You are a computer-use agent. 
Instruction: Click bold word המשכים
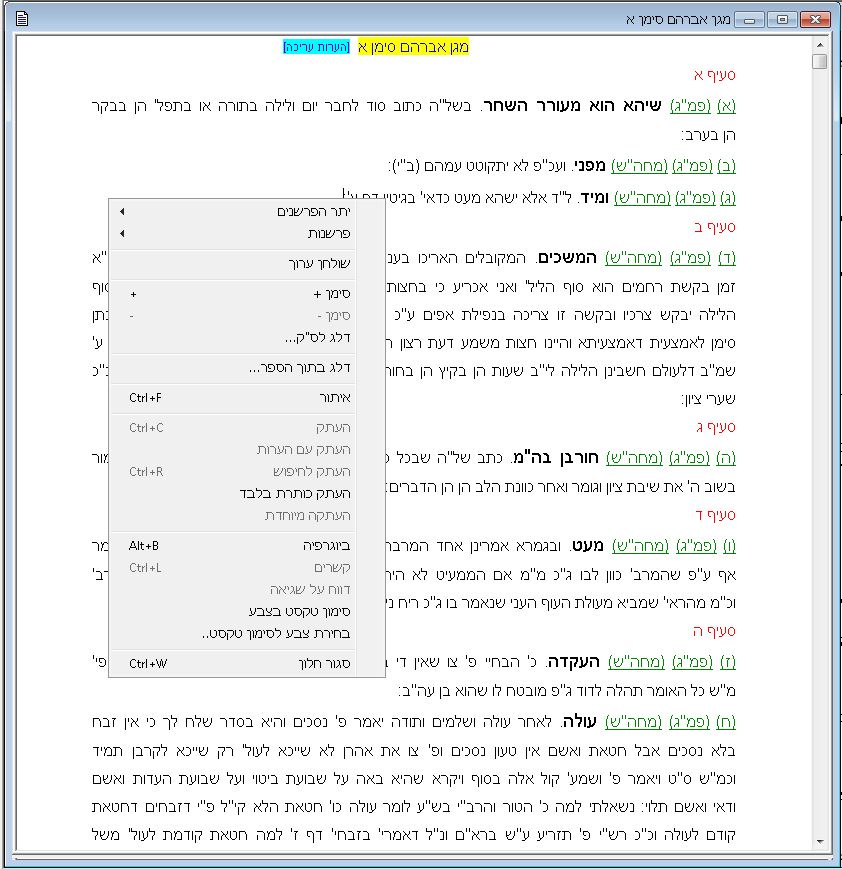point(566,257)
